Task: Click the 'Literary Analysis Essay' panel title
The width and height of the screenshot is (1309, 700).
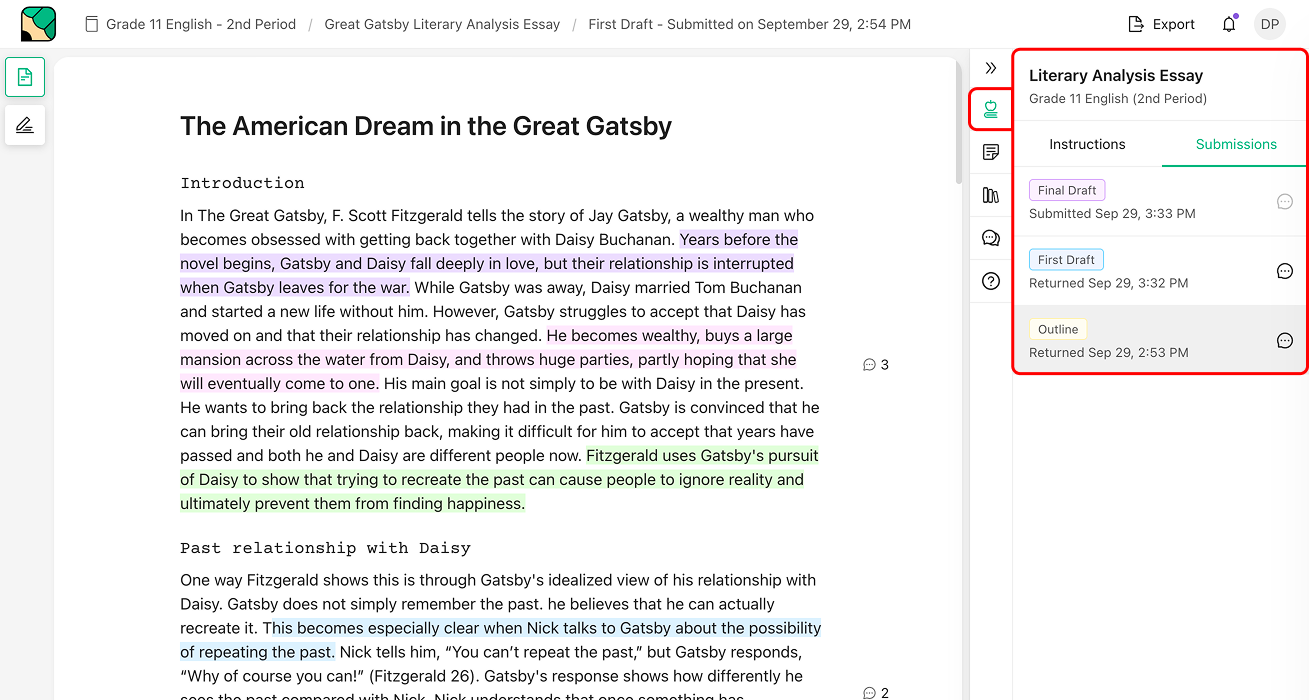Action: (x=1116, y=75)
